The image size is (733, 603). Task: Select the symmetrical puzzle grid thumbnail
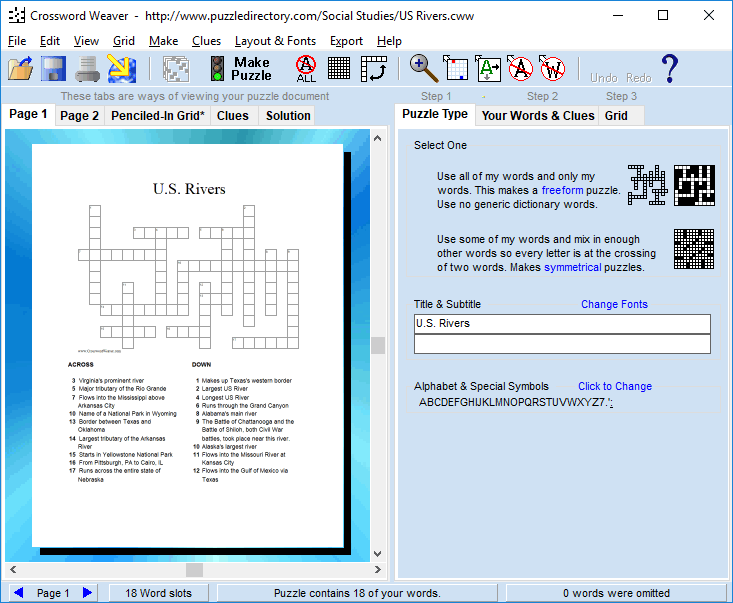693,249
